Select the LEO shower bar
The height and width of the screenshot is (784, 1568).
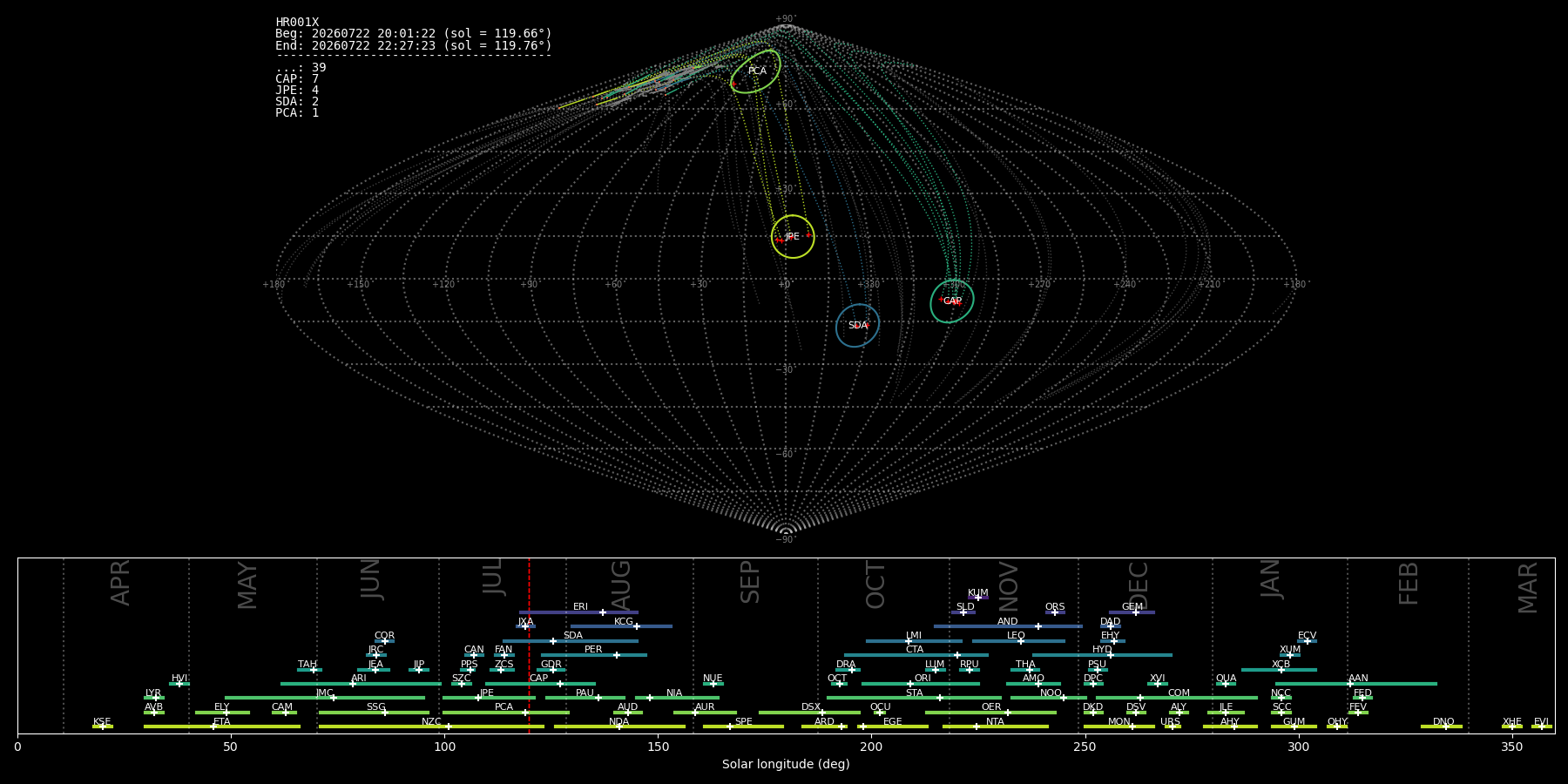click(x=1018, y=641)
